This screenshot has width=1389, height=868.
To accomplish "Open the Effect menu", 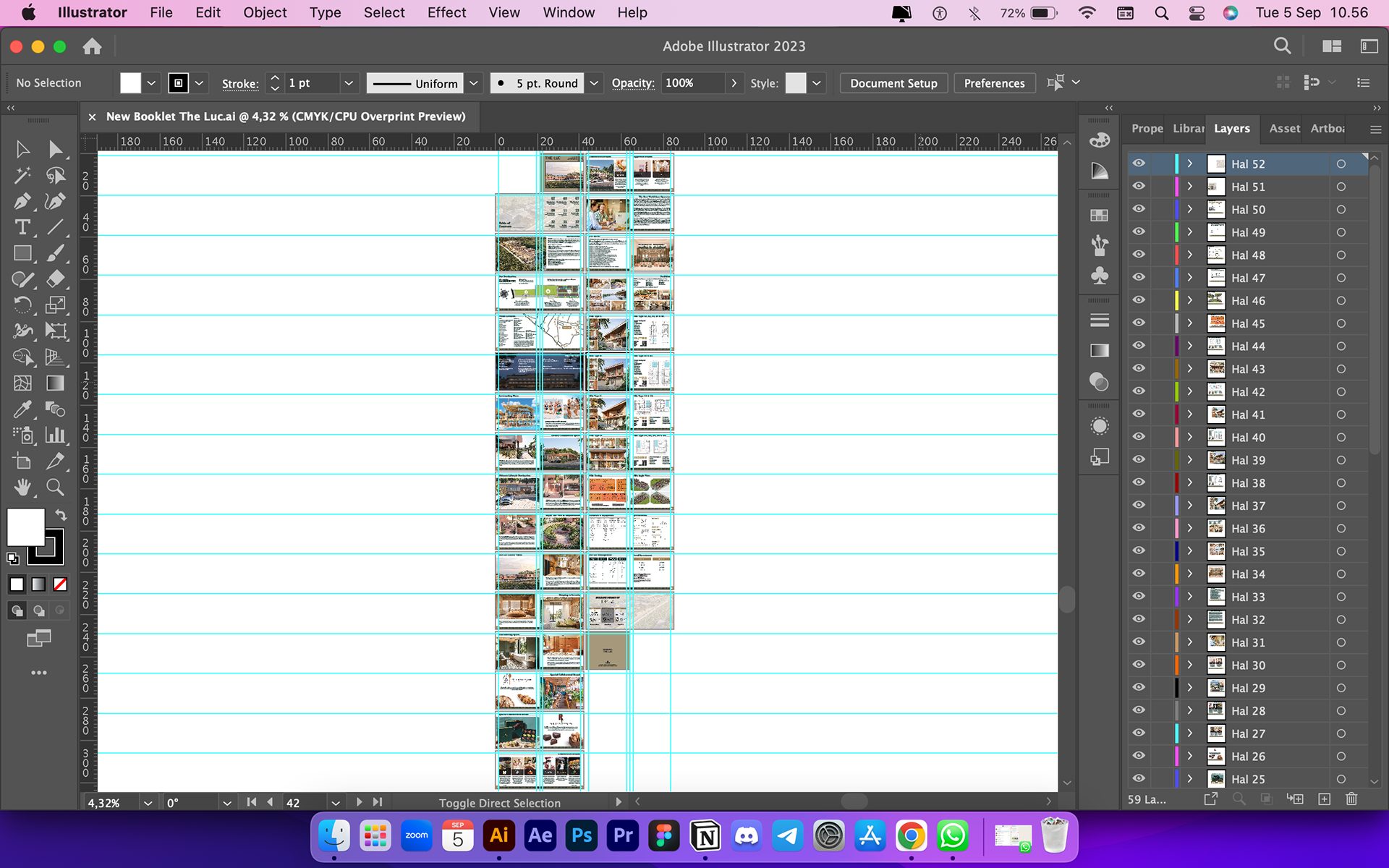I will point(446,12).
